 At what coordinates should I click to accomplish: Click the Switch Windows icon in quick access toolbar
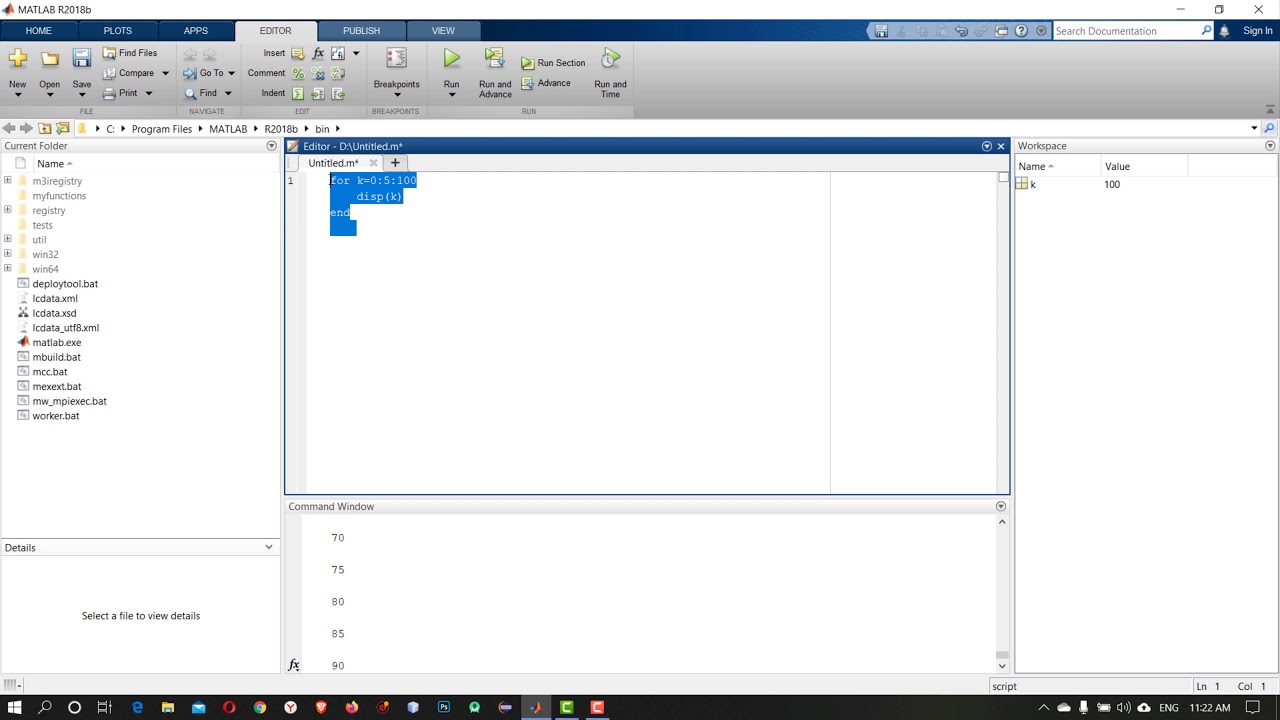[1001, 31]
